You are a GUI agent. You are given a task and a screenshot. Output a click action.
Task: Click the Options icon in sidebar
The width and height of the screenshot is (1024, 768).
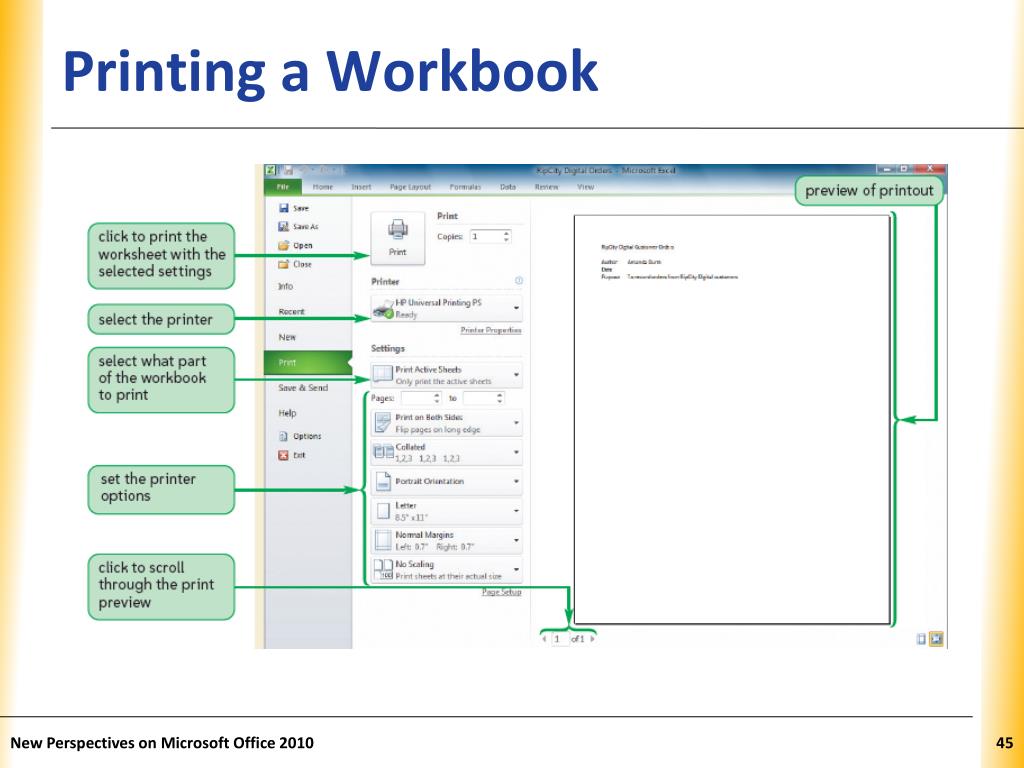click(x=283, y=436)
